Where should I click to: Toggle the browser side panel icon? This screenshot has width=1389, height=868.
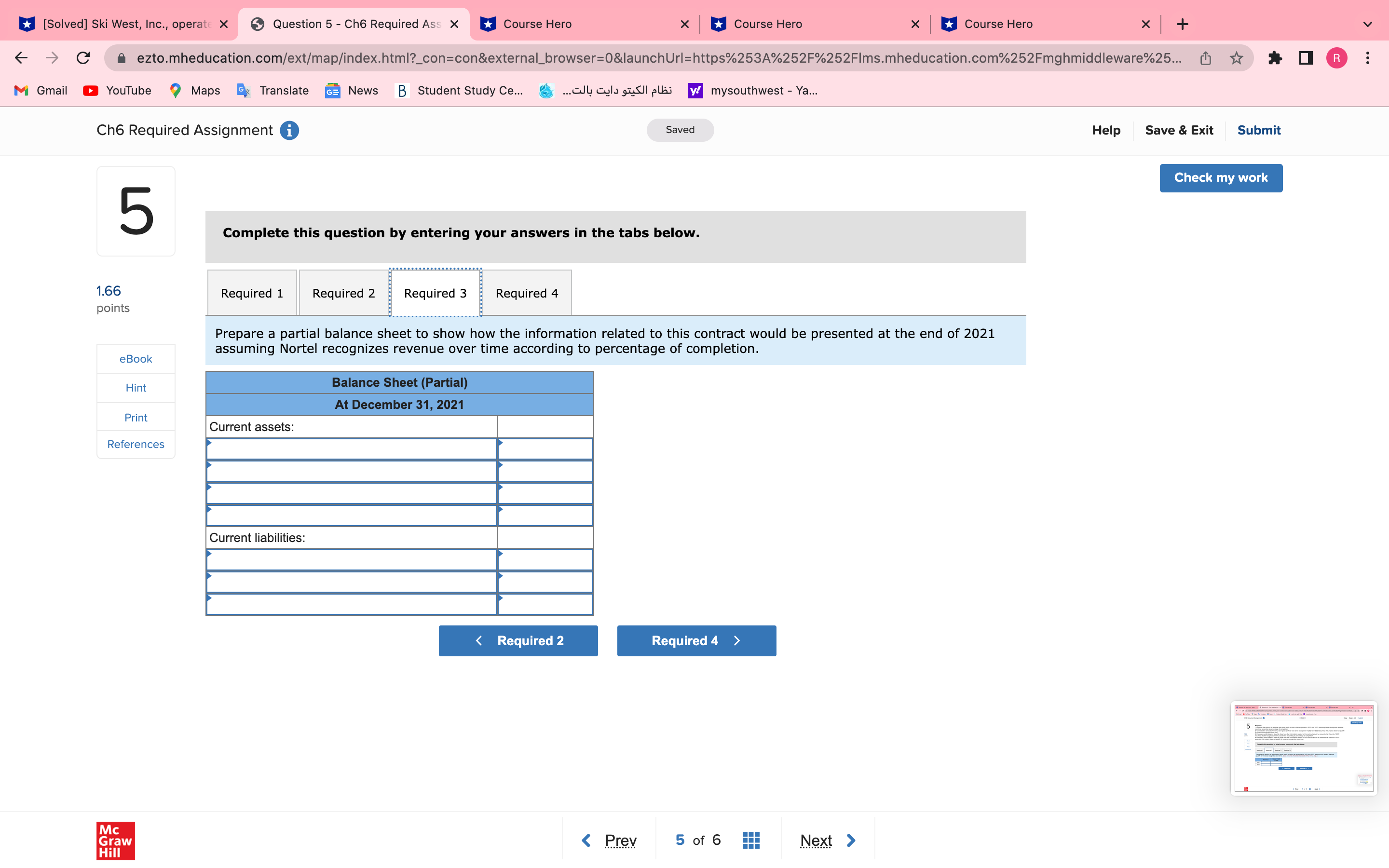1306,58
